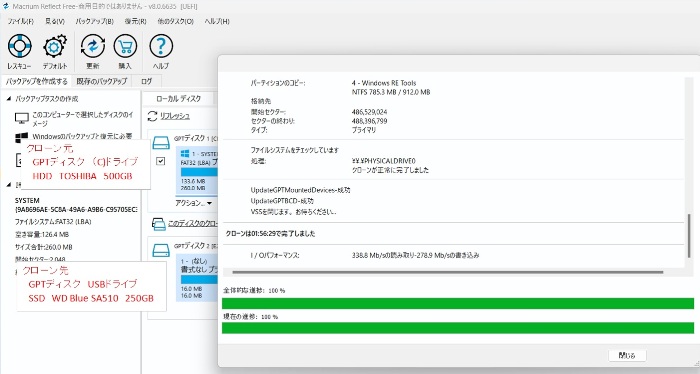Click the ファイルシステム:FAT32 (LBA) text
This screenshot has height=374, width=700.
click(53, 222)
